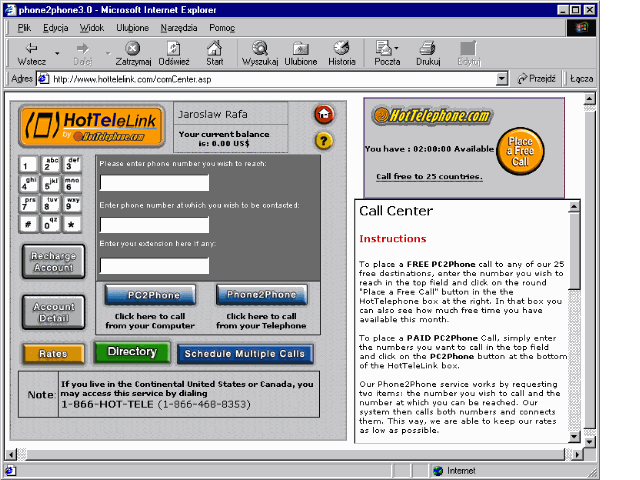Tap the keypad hash key

(x=29, y=224)
